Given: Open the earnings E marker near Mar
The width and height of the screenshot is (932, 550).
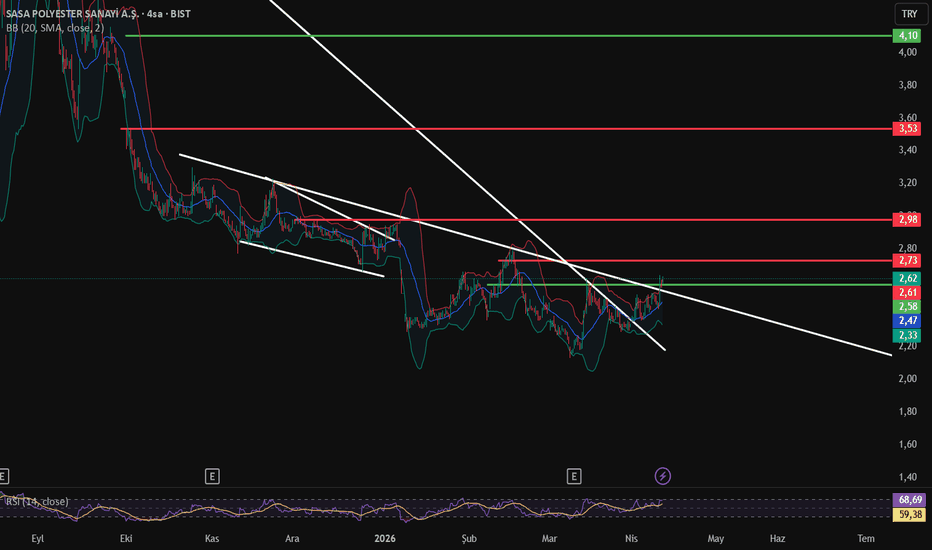Looking at the screenshot, I should coord(574,476).
